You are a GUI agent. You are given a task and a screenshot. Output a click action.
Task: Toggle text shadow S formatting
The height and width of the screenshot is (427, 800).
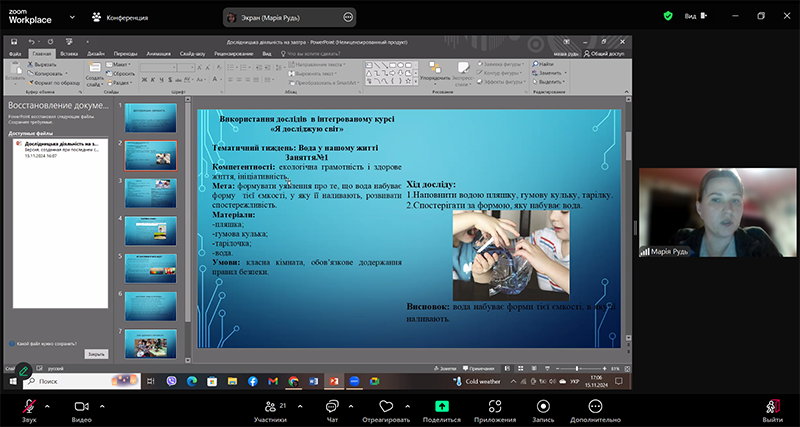[170, 80]
